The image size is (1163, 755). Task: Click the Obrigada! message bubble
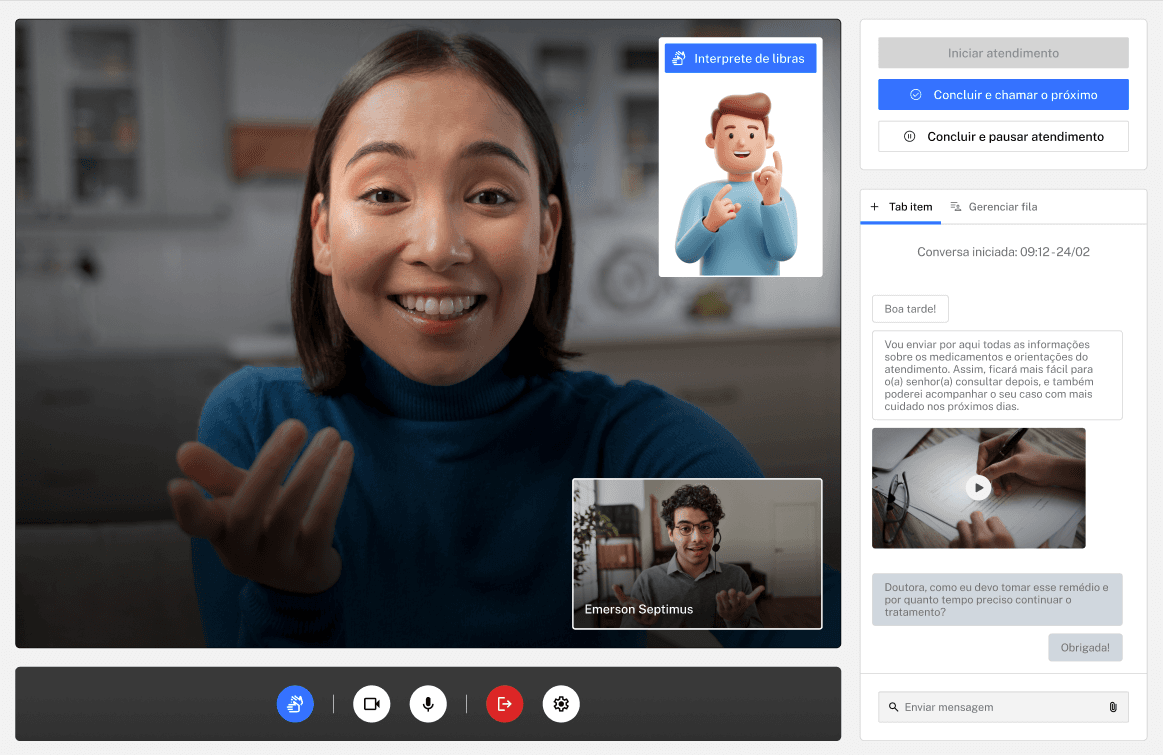tap(1085, 647)
